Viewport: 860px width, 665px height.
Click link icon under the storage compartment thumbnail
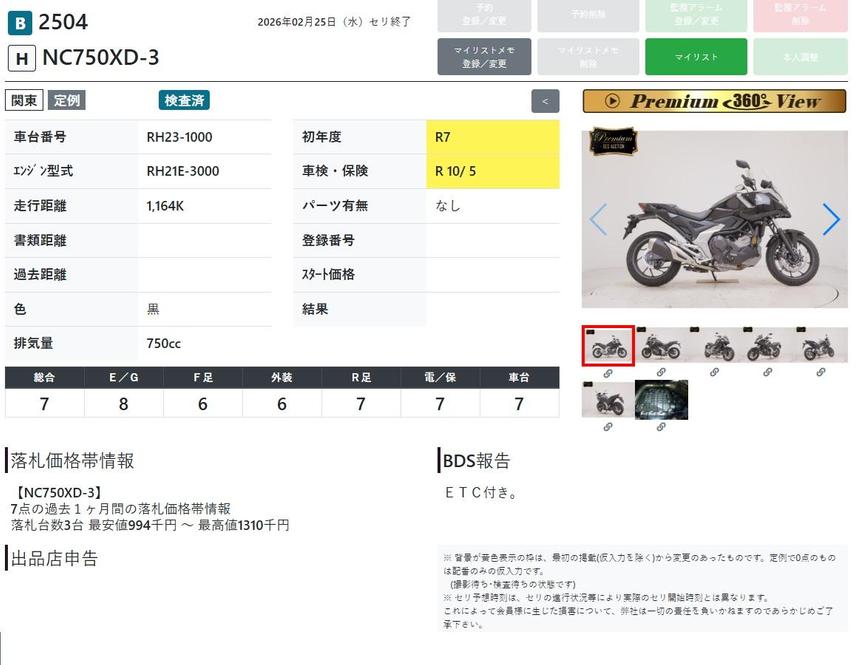pyautogui.click(x=661, y=427)
